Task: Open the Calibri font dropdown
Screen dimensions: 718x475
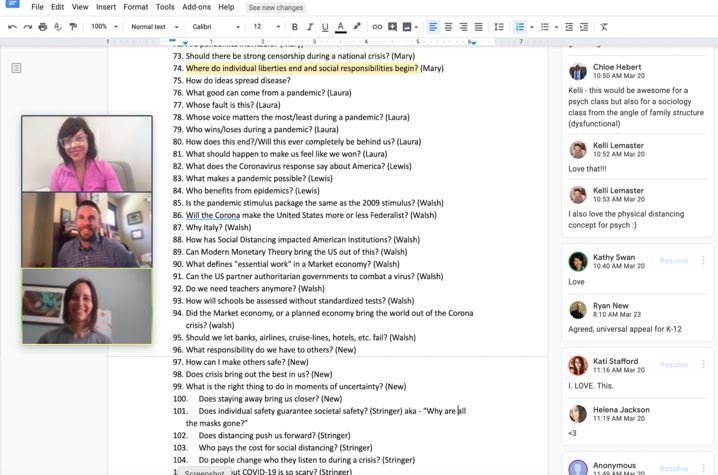Action: 216,27
